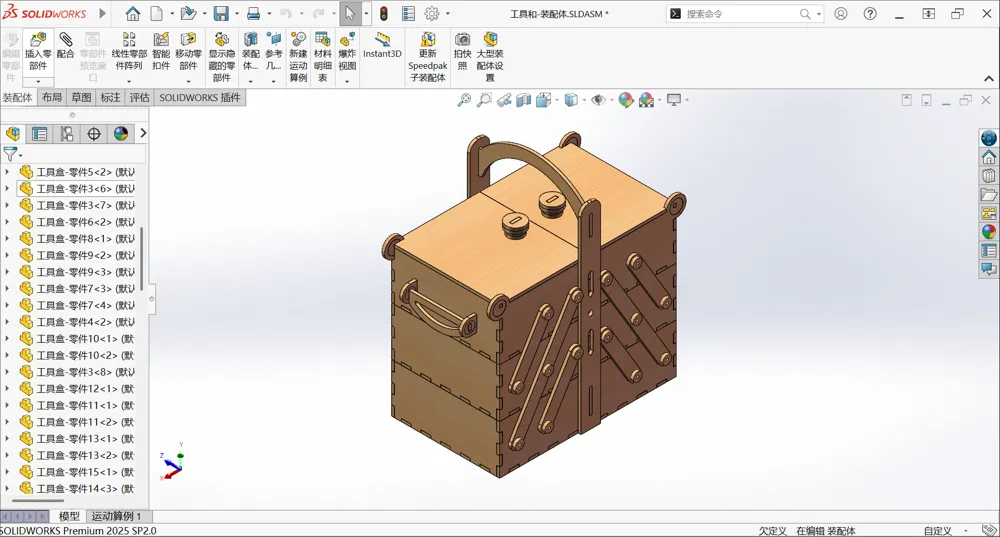Open the user account icon
The image size is (1000, 537).
point(841,13)
